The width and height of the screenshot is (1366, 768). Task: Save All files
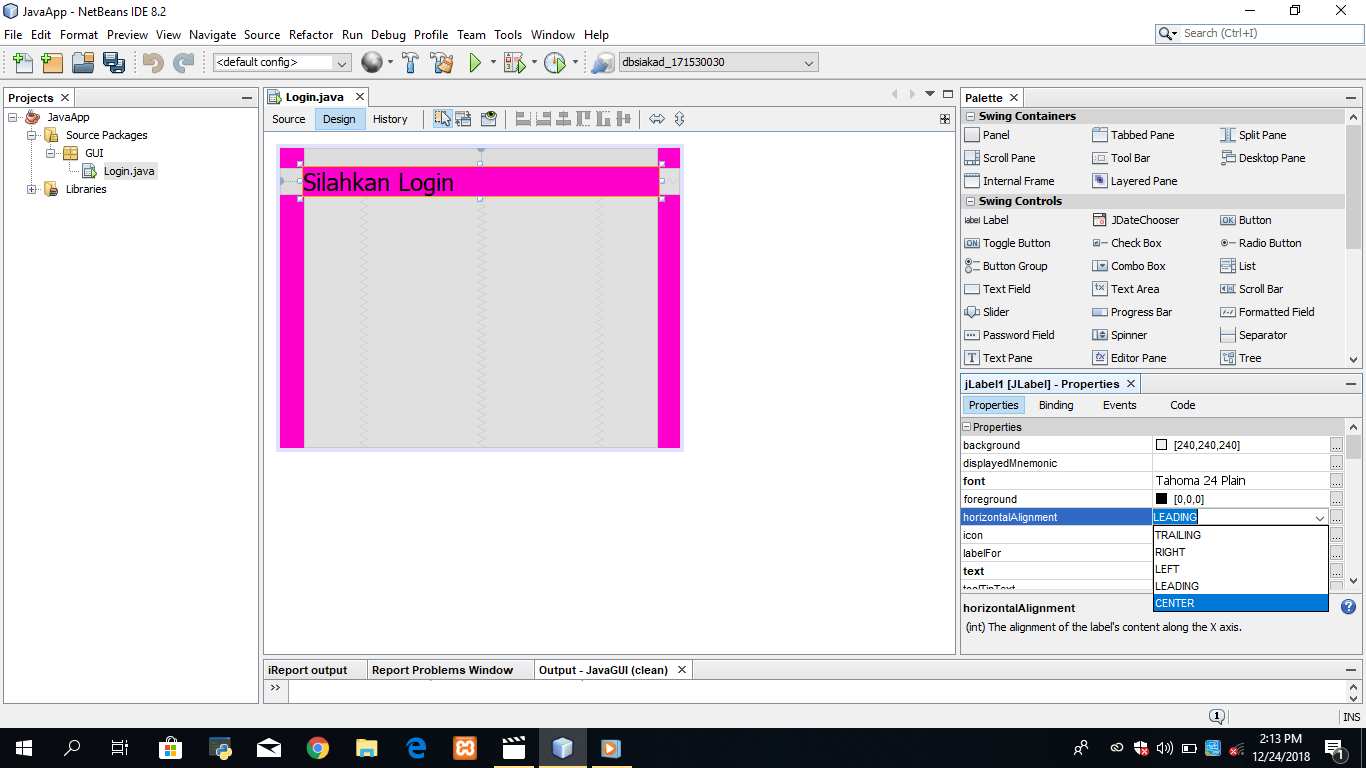click(x=113, y=62)
